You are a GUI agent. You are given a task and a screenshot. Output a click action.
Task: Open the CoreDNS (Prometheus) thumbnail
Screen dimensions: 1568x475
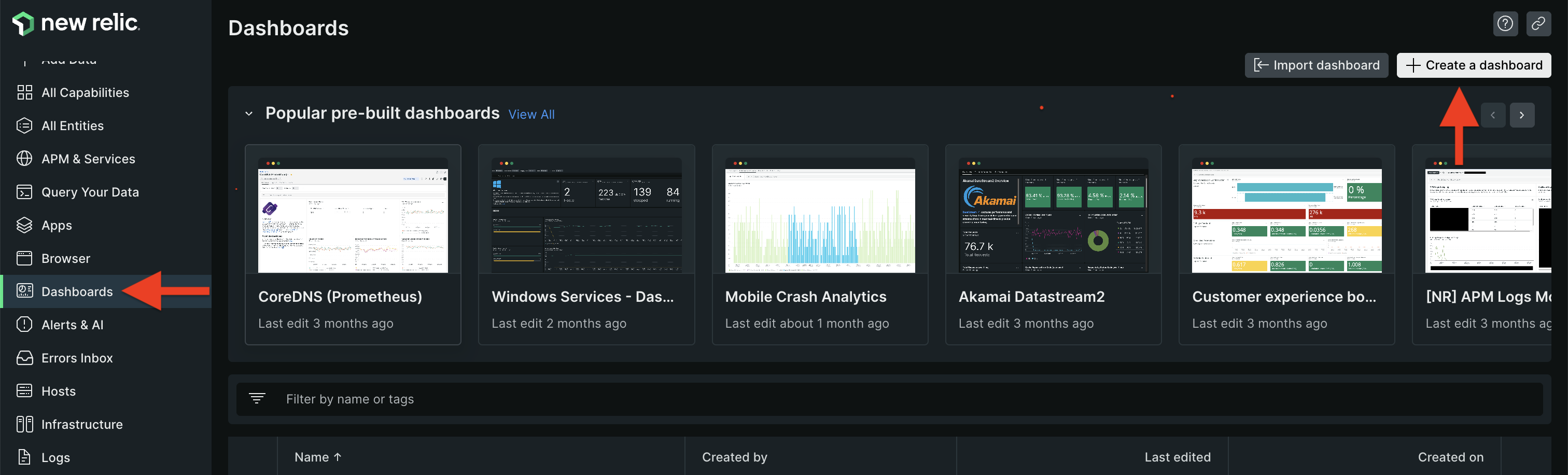tap(353, 215)
